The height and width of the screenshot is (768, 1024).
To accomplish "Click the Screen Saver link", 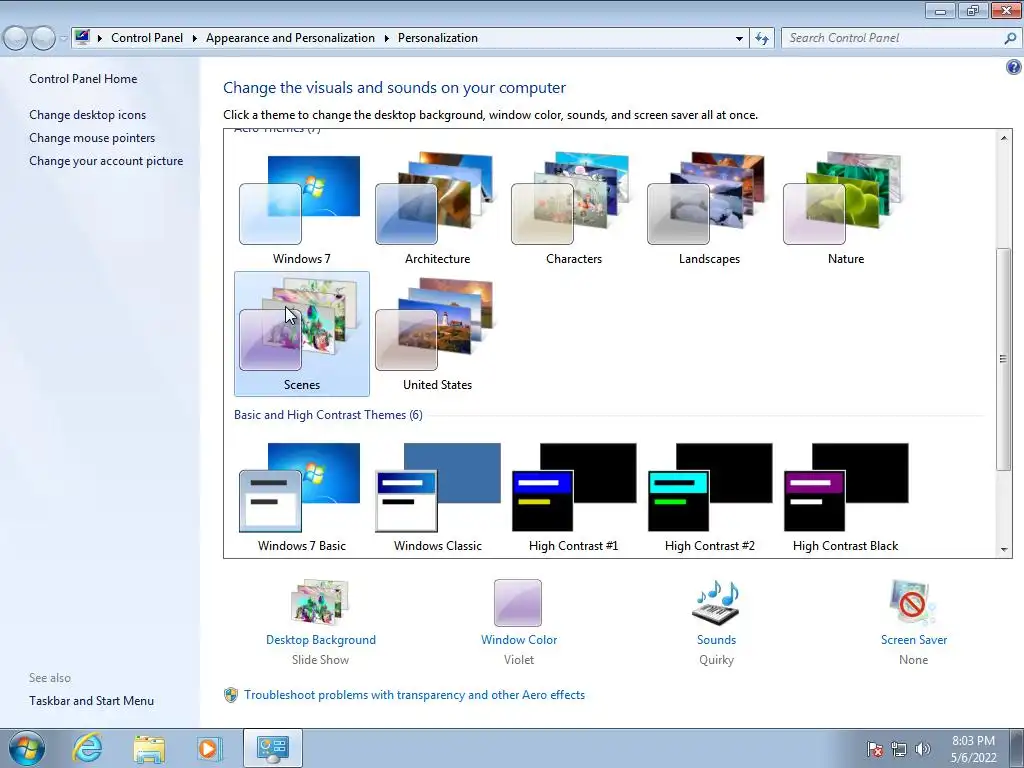I will pos(914,640).
